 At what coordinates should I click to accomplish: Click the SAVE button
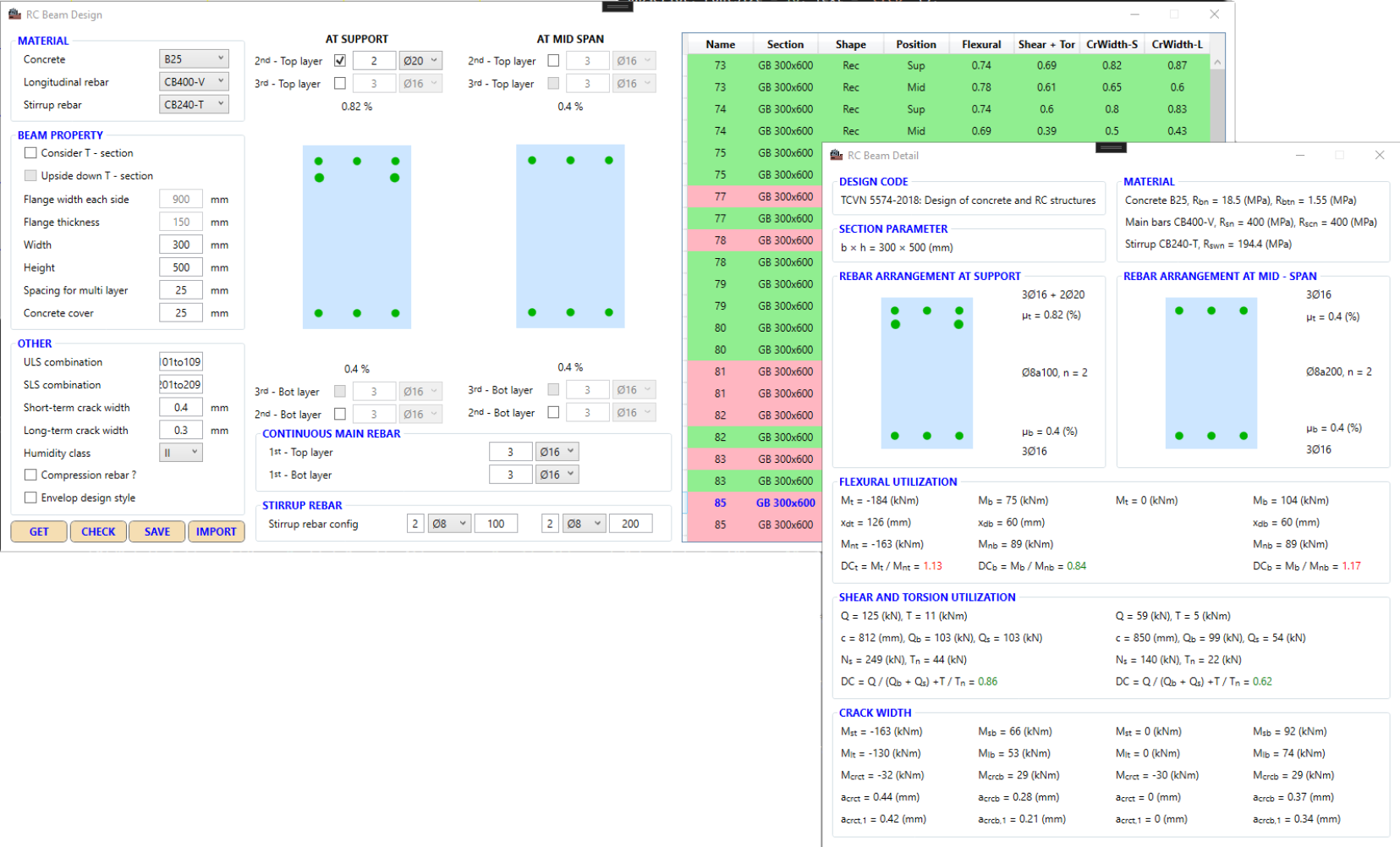coord(157,531)
